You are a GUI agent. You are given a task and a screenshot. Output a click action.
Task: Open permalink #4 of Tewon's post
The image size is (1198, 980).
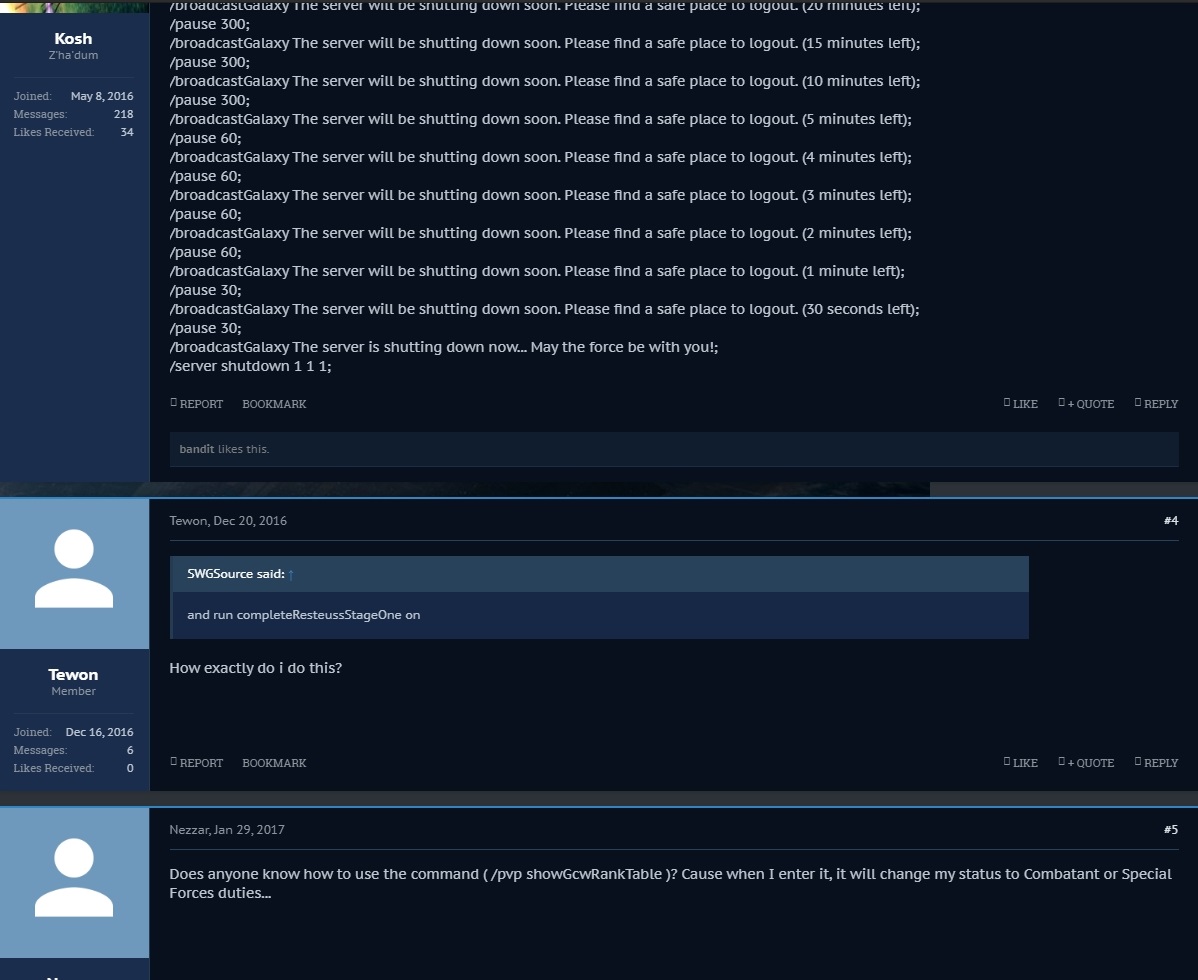point(1170,520)
